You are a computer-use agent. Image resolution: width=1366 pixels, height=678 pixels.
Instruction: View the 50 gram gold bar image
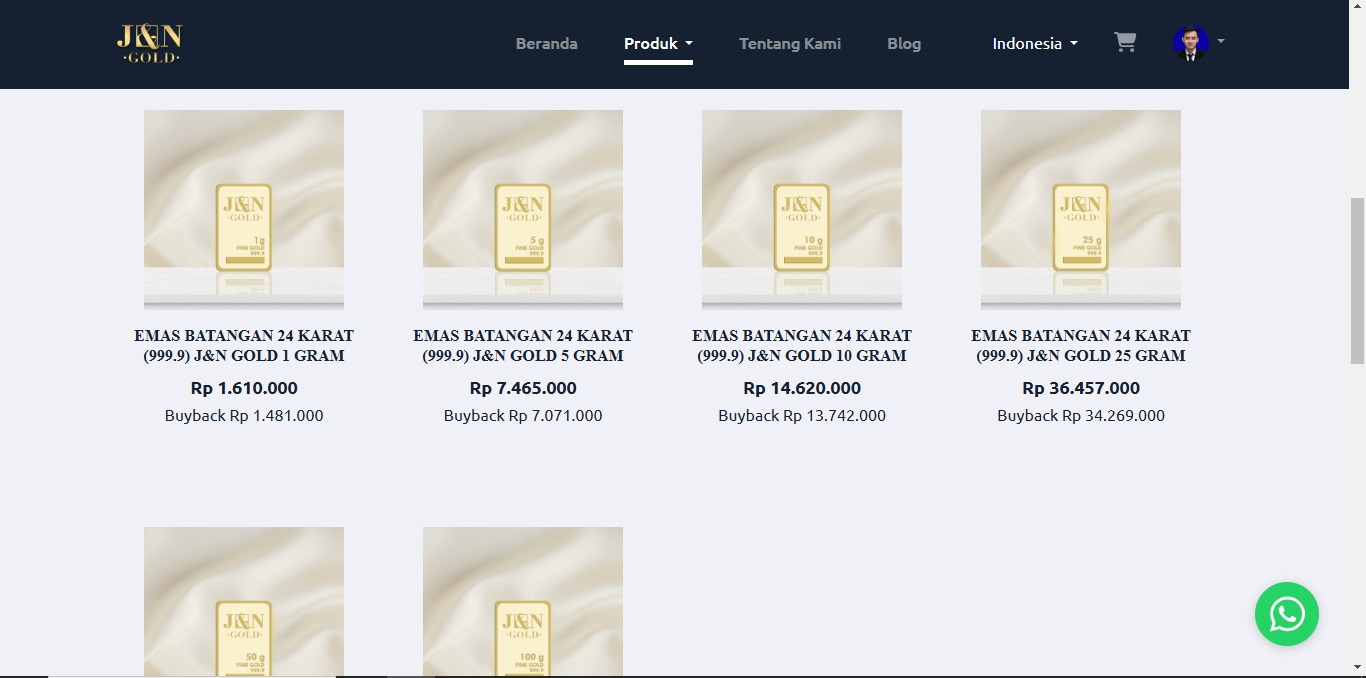[244, 602]
